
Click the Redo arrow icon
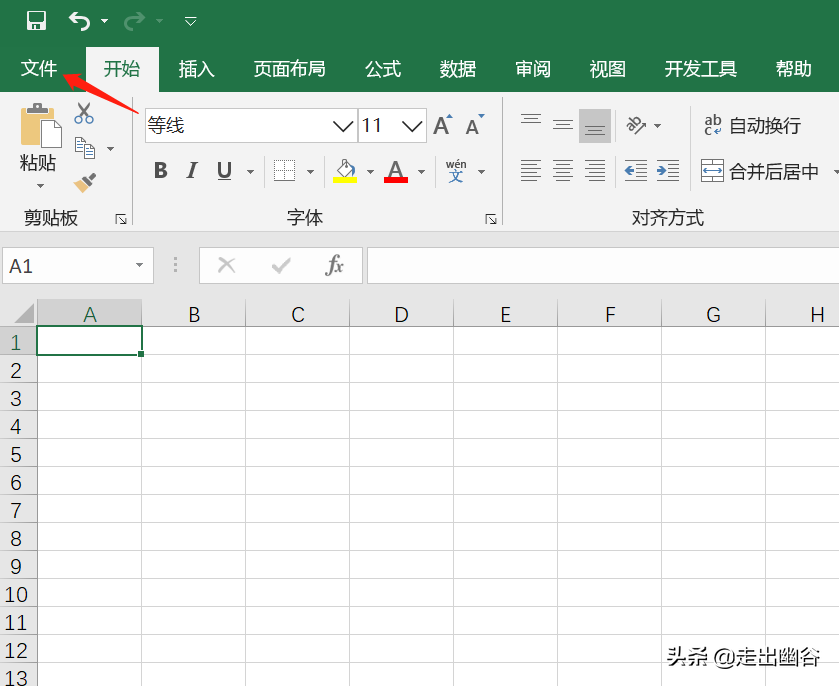(x=134, y=21)
